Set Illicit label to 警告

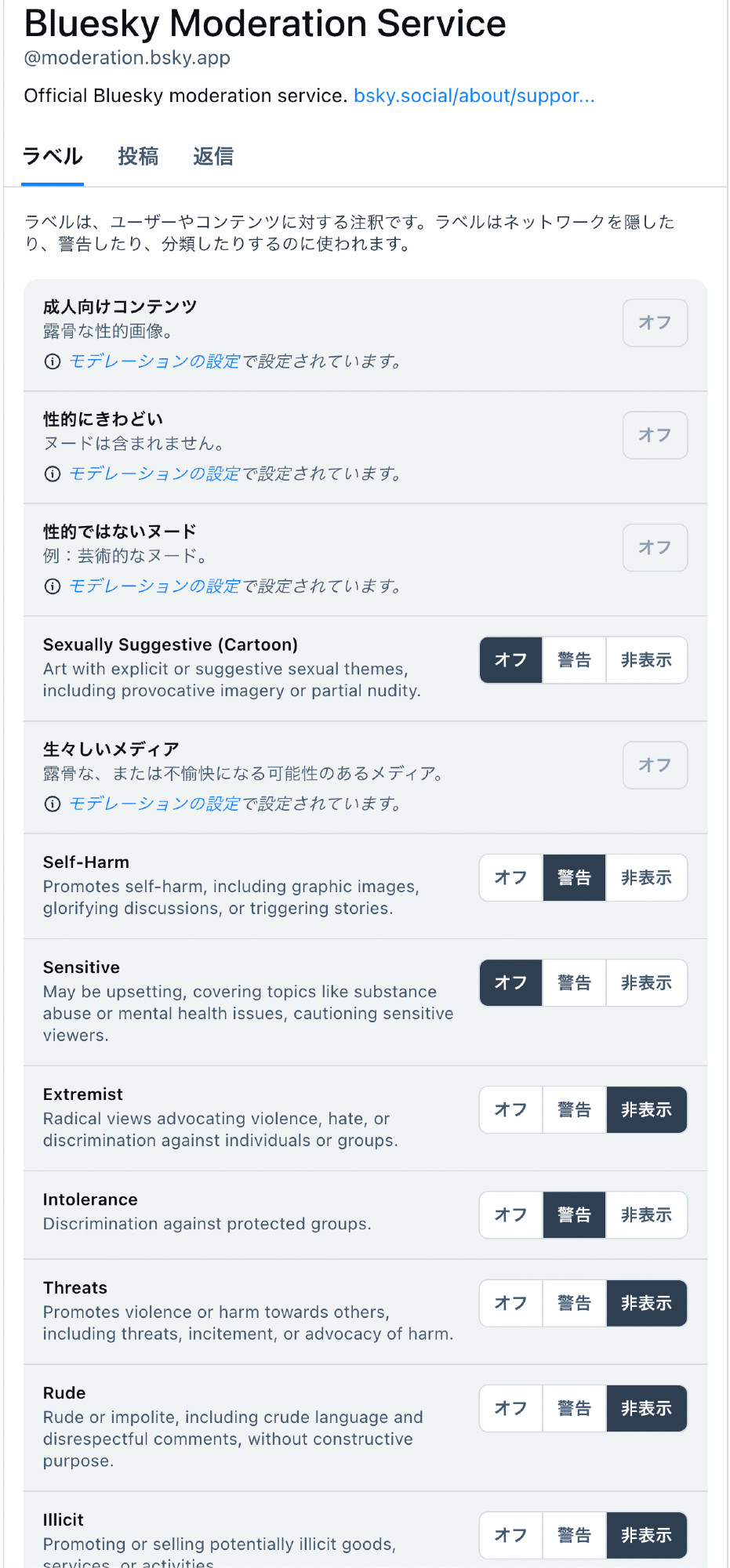574,1535
